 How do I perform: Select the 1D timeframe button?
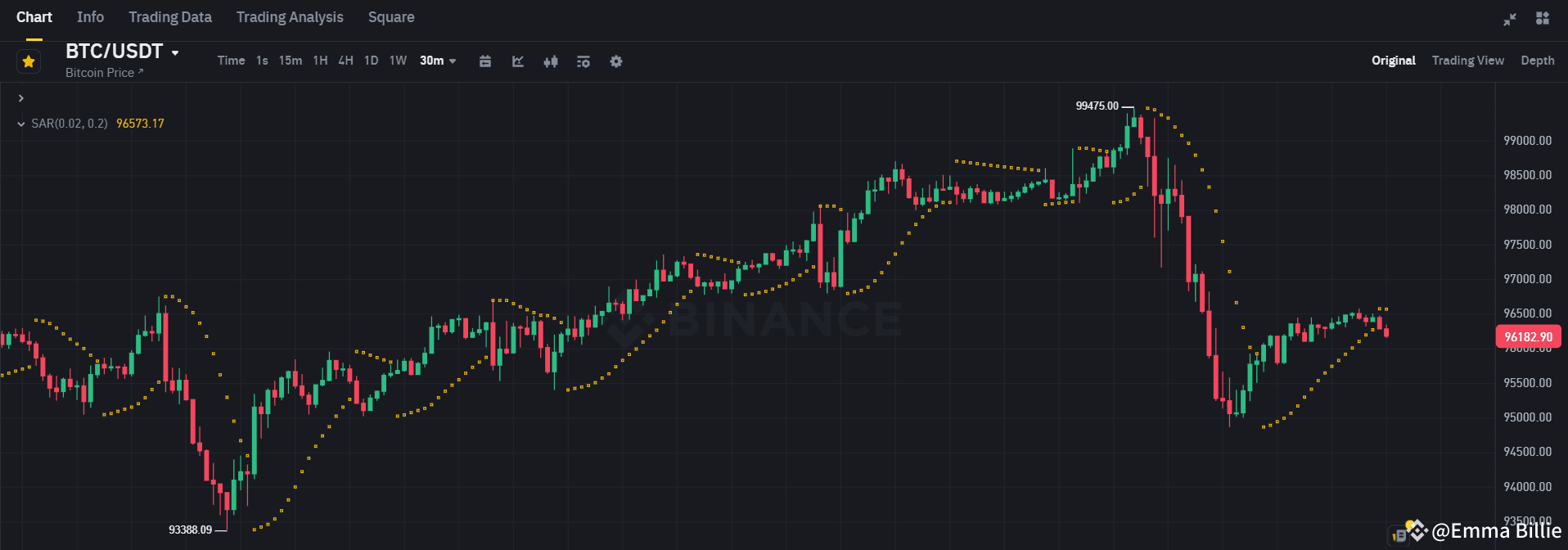pos(371,61)
